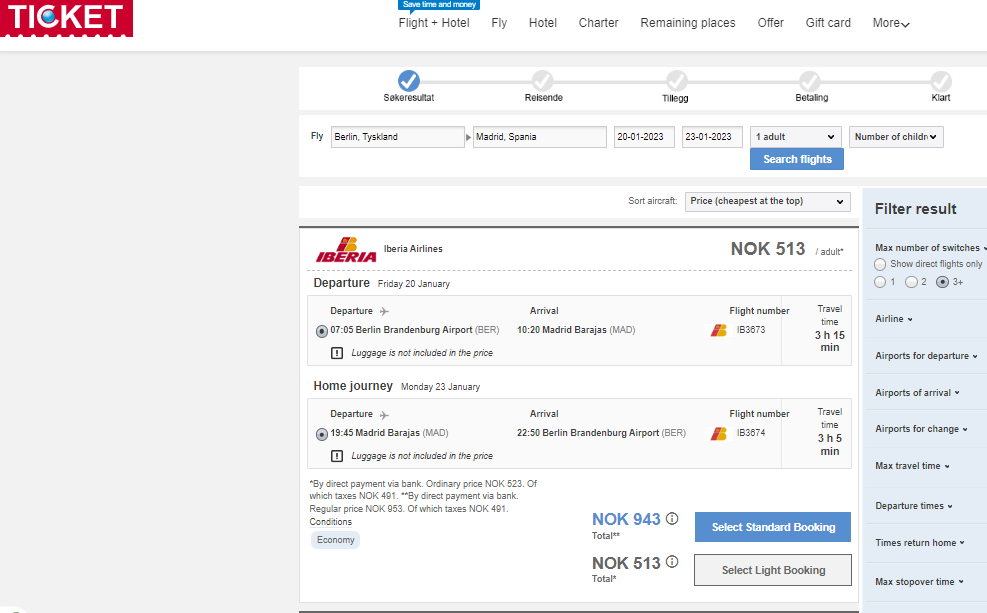The width and height of the screenshot is (987, 613).
Task: Click 'Save time and money' badge
Action: click(439, 5)
